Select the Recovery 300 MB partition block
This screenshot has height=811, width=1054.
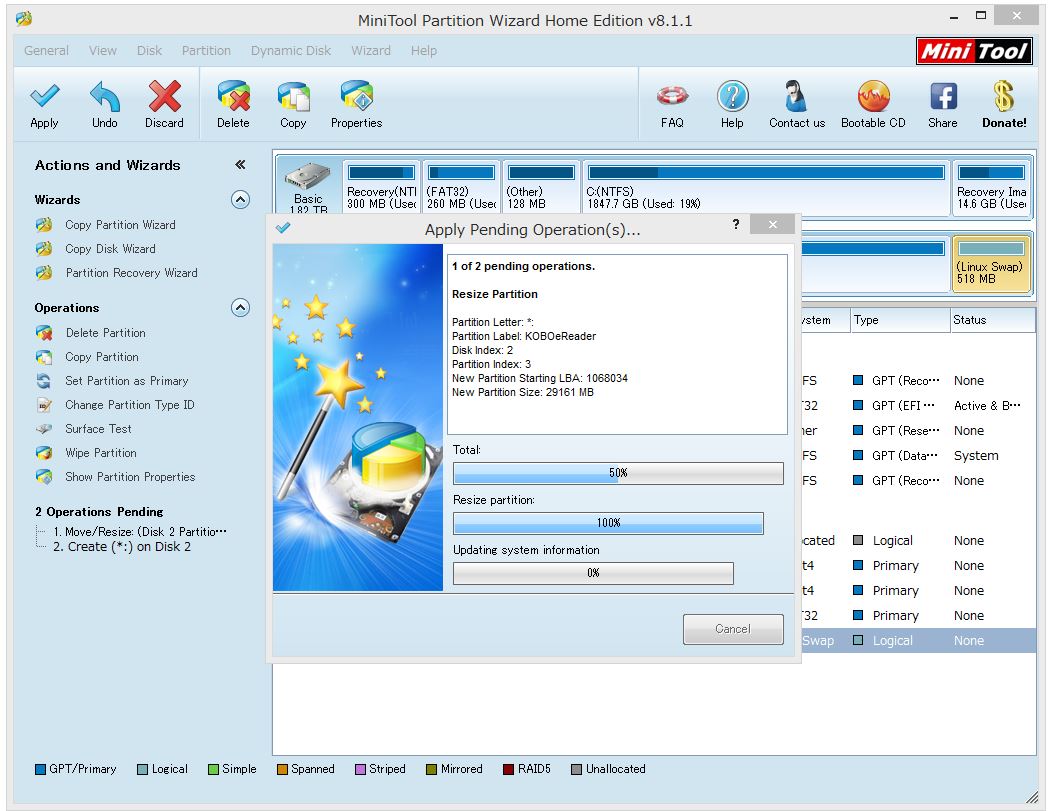click(x=381, y=187)
